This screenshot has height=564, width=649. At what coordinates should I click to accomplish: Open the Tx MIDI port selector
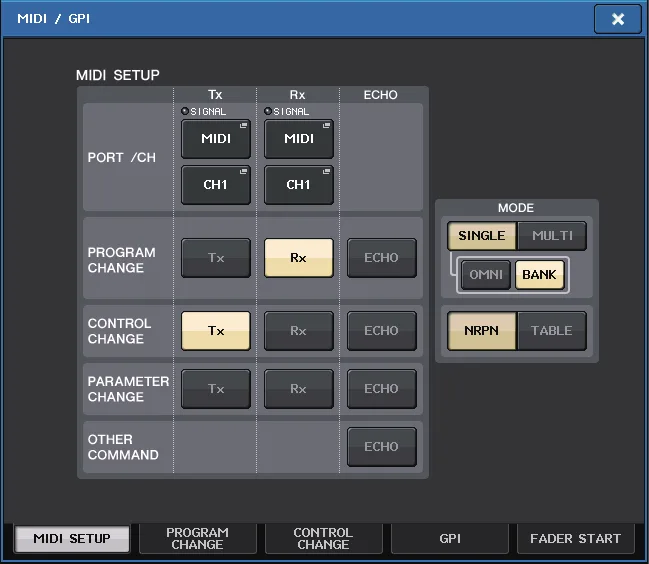[x=216, y=139]
